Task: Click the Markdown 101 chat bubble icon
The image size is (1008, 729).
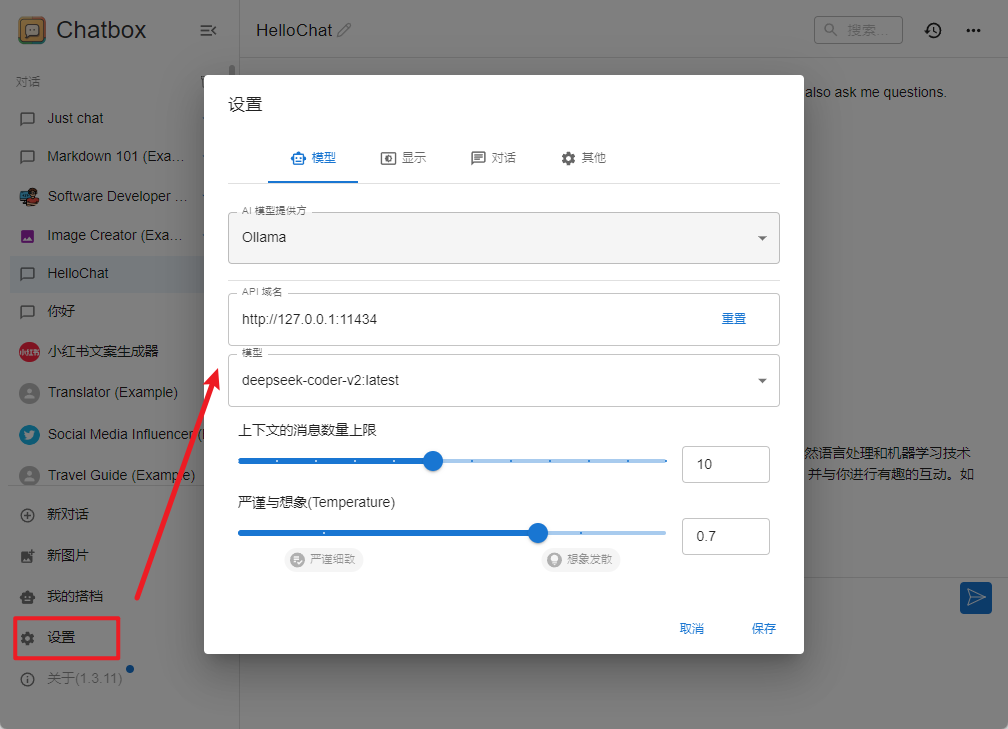Action: (28, 157)
